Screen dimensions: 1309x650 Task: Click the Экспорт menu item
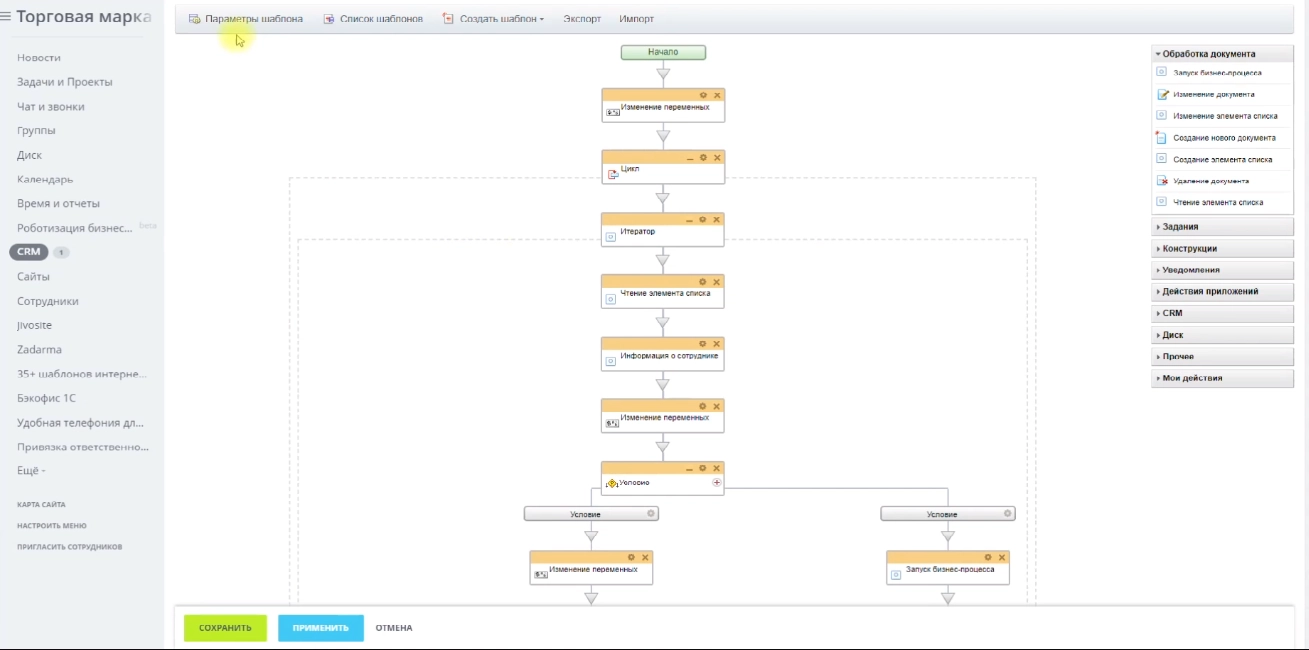582,19
